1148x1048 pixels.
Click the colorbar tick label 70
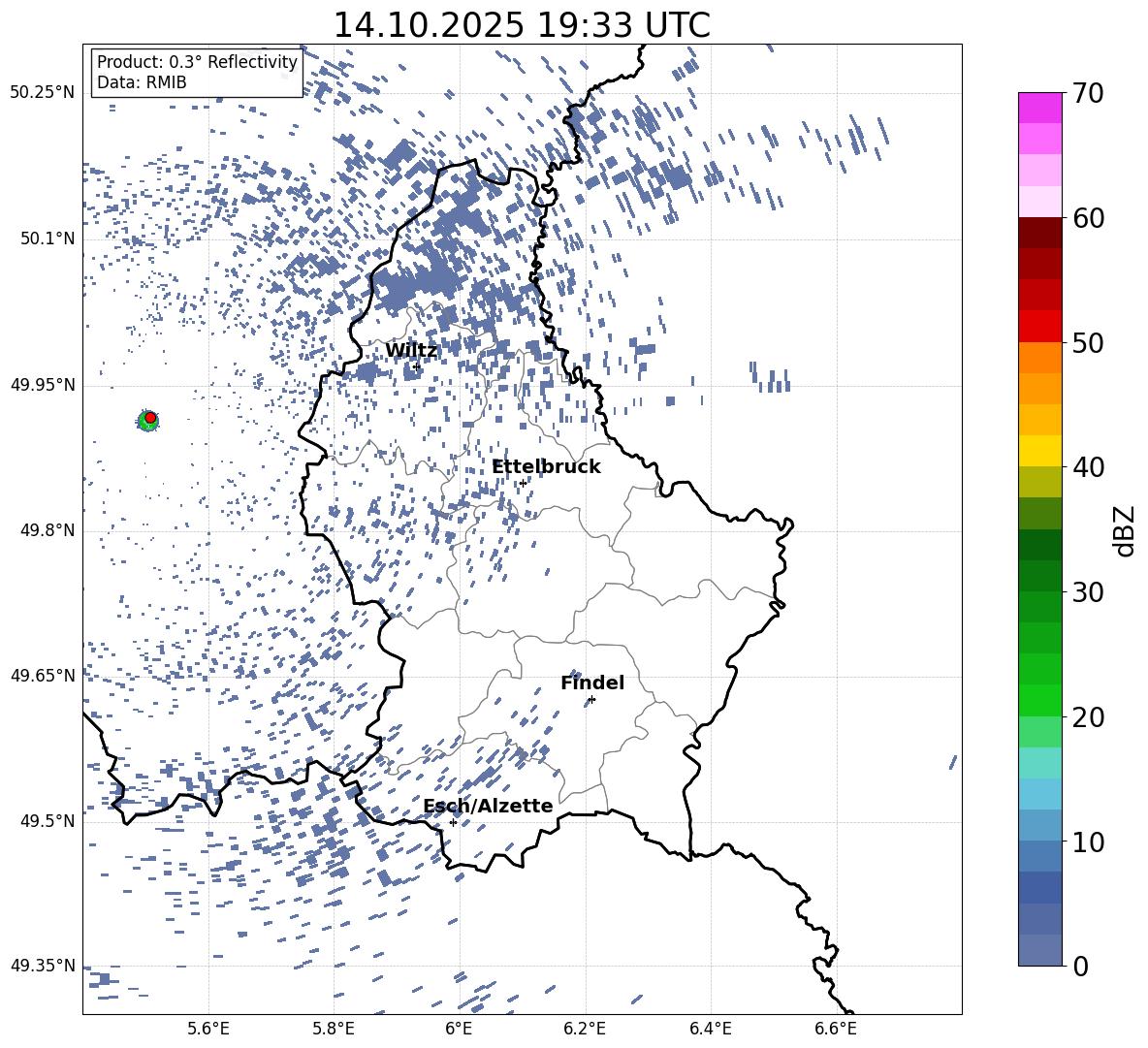[1089, 93]
